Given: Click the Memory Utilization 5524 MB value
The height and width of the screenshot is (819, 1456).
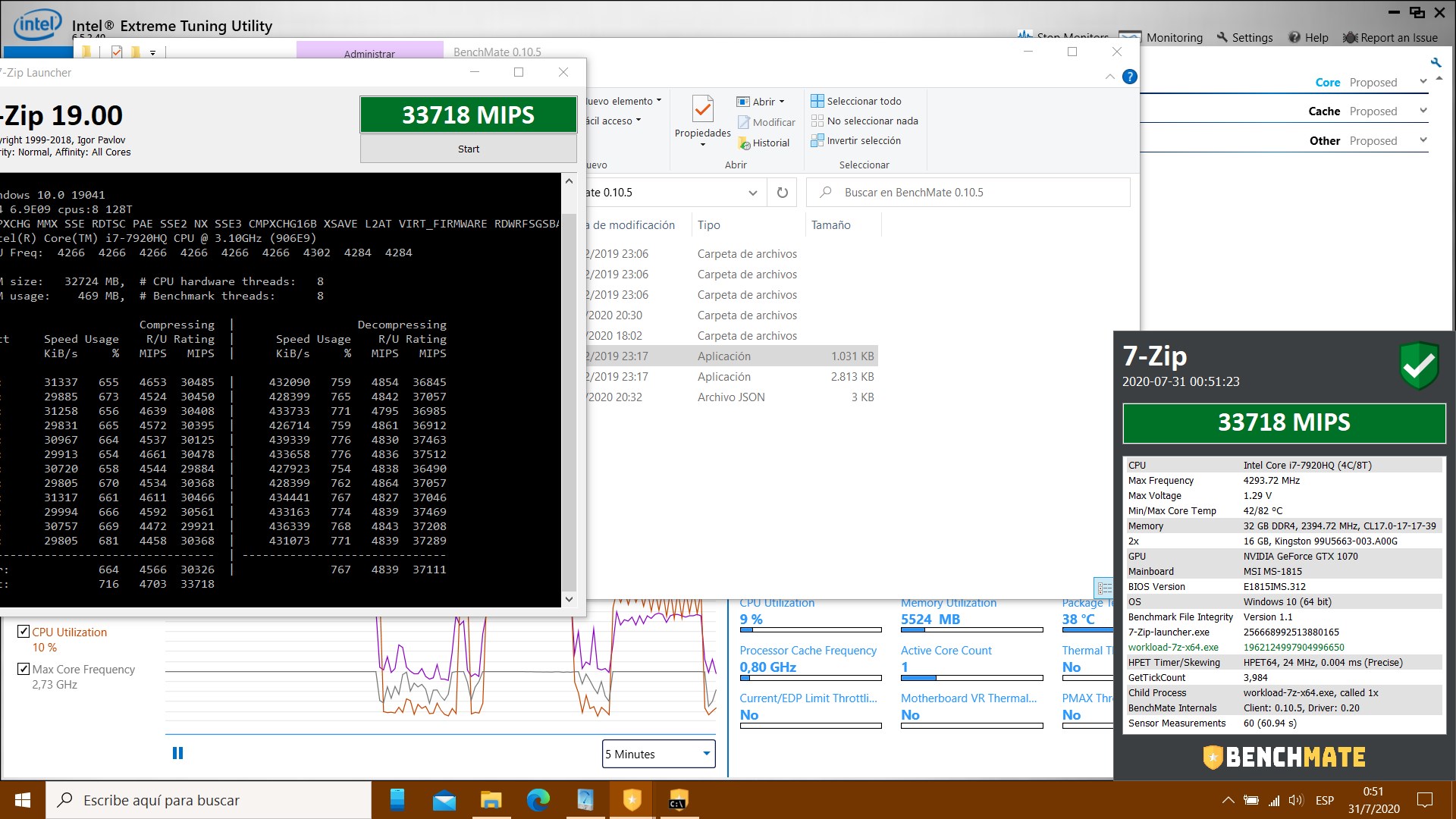Looking at the screenshot, I should [930, 620].
